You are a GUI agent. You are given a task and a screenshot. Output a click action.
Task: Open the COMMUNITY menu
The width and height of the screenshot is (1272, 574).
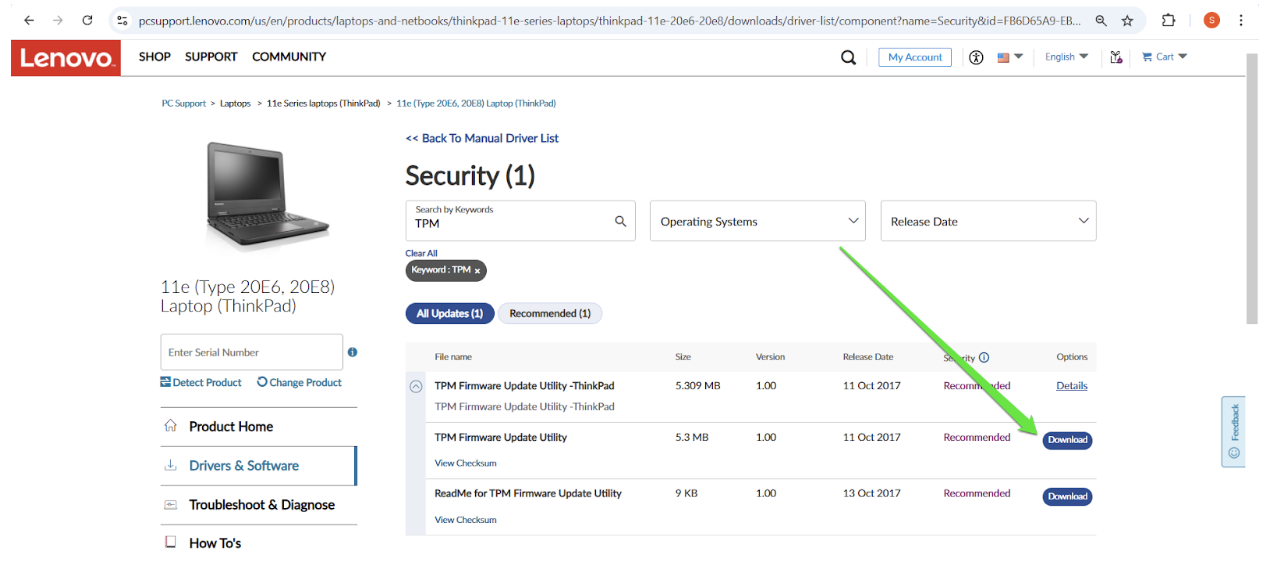pyautogui.click(x=289, y=57)
